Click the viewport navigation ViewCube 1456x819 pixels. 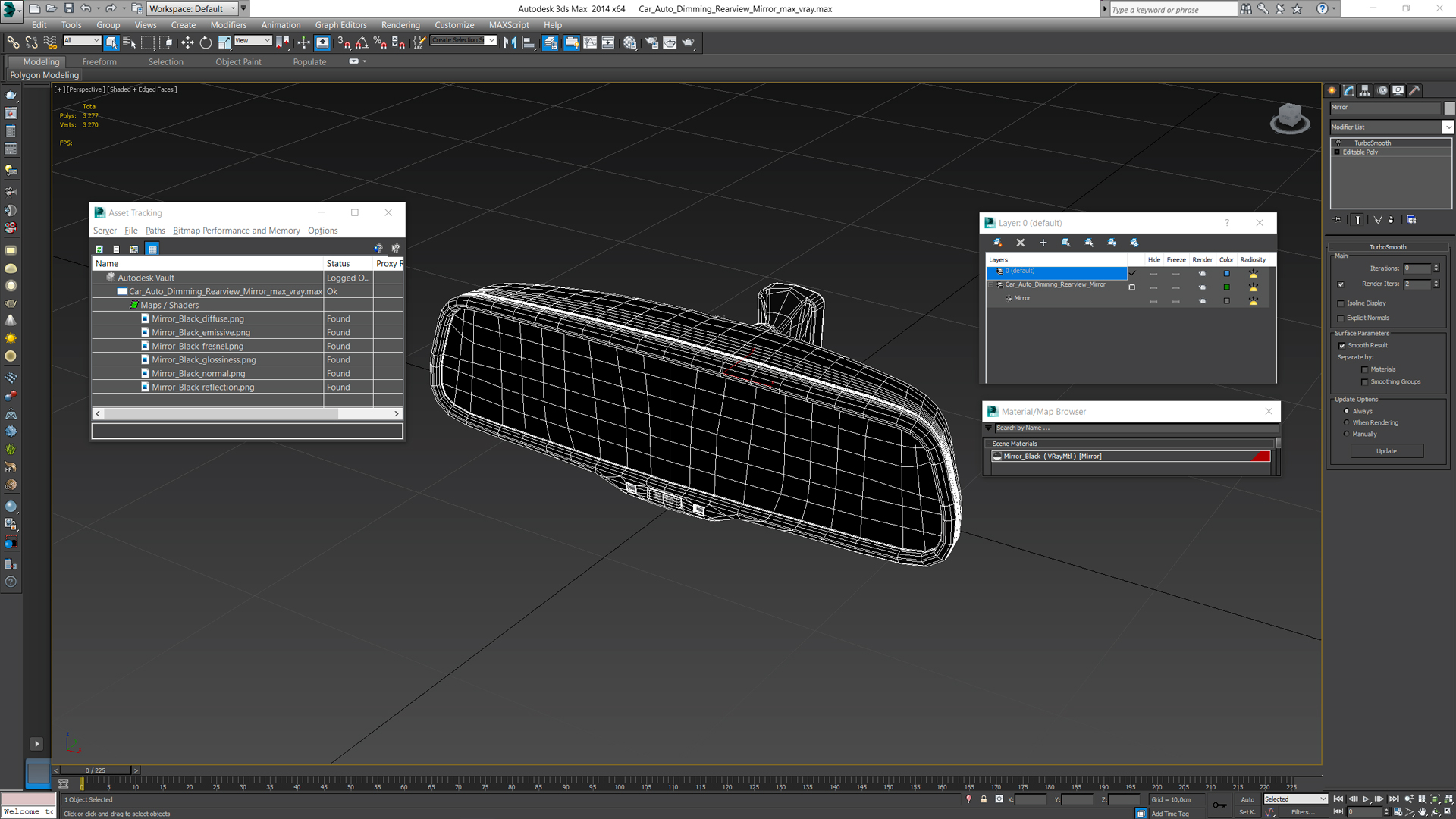1289,119
